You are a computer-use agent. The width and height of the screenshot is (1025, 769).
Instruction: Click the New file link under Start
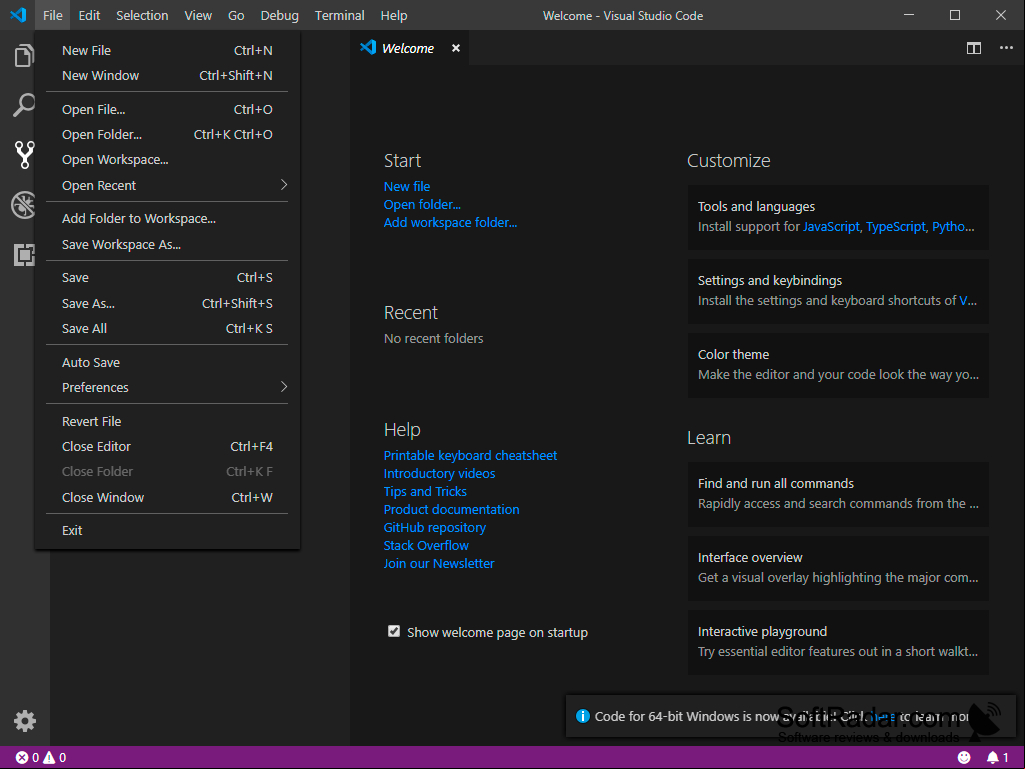pyautogui.click(x=407, y=186)
